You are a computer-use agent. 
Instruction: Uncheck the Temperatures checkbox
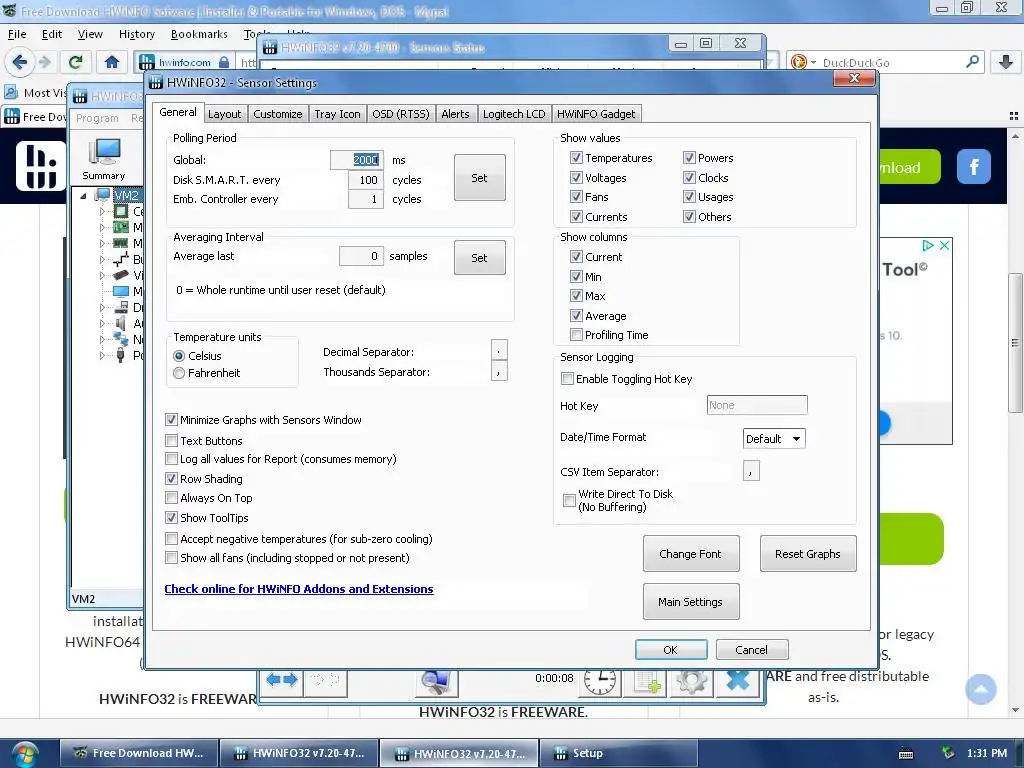pos(576,157)
